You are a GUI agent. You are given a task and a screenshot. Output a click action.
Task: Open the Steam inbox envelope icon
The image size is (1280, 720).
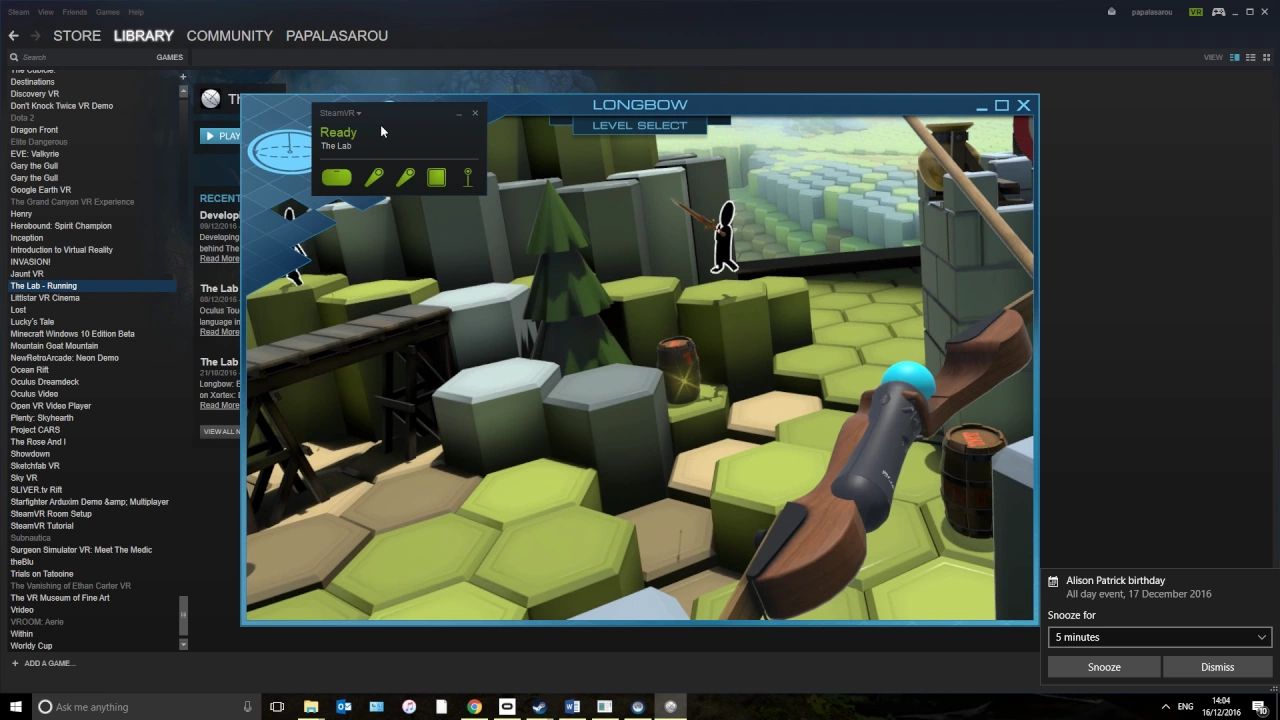[x=1112, y=12]
